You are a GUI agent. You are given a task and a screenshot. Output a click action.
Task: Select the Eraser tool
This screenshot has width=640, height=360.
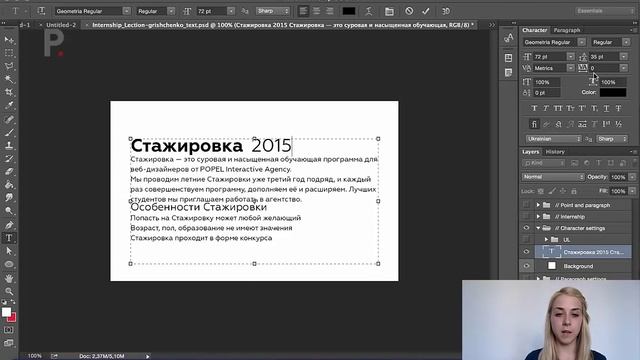click(x=9, y=172)
